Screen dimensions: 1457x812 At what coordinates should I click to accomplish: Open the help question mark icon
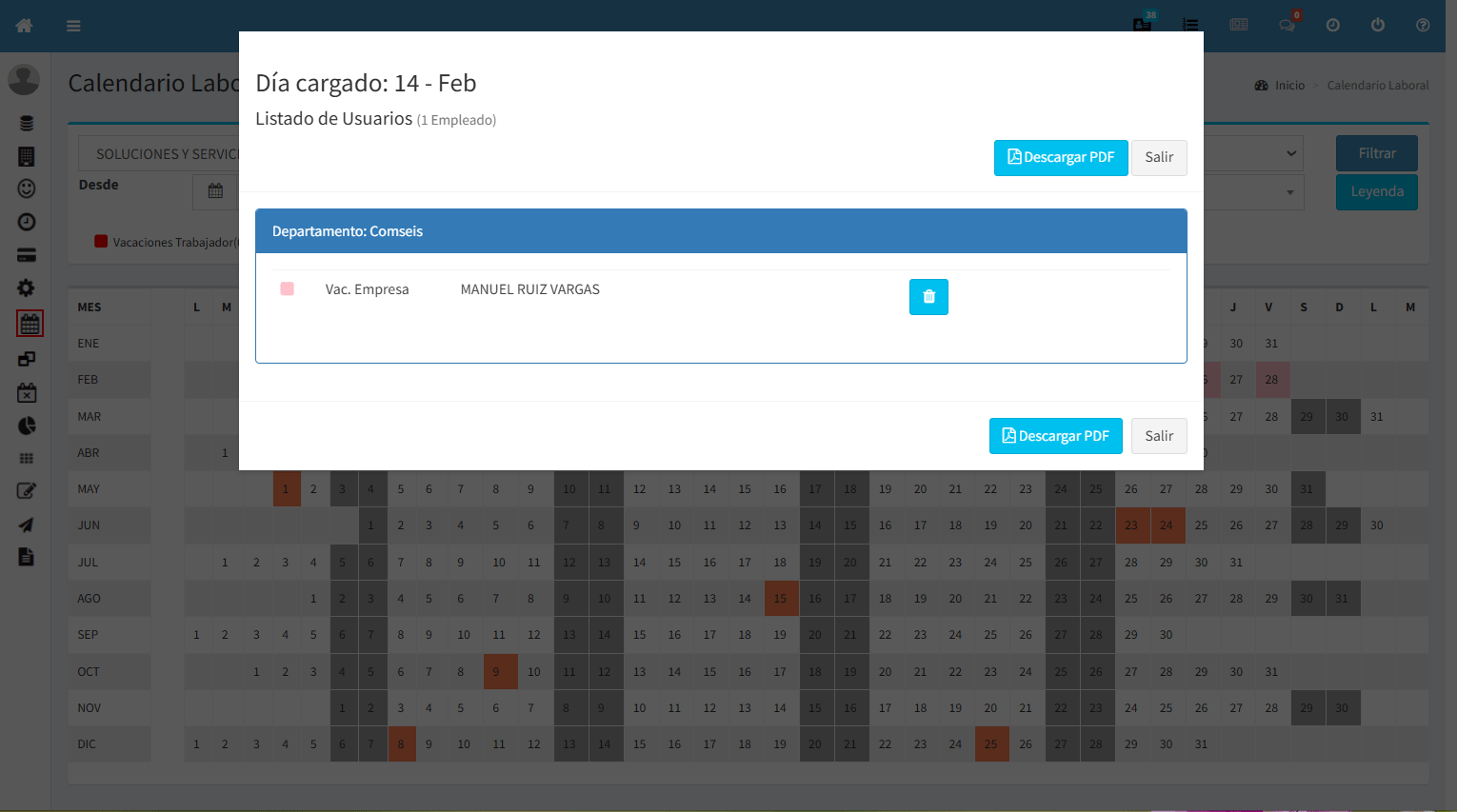coord(1423,26)
